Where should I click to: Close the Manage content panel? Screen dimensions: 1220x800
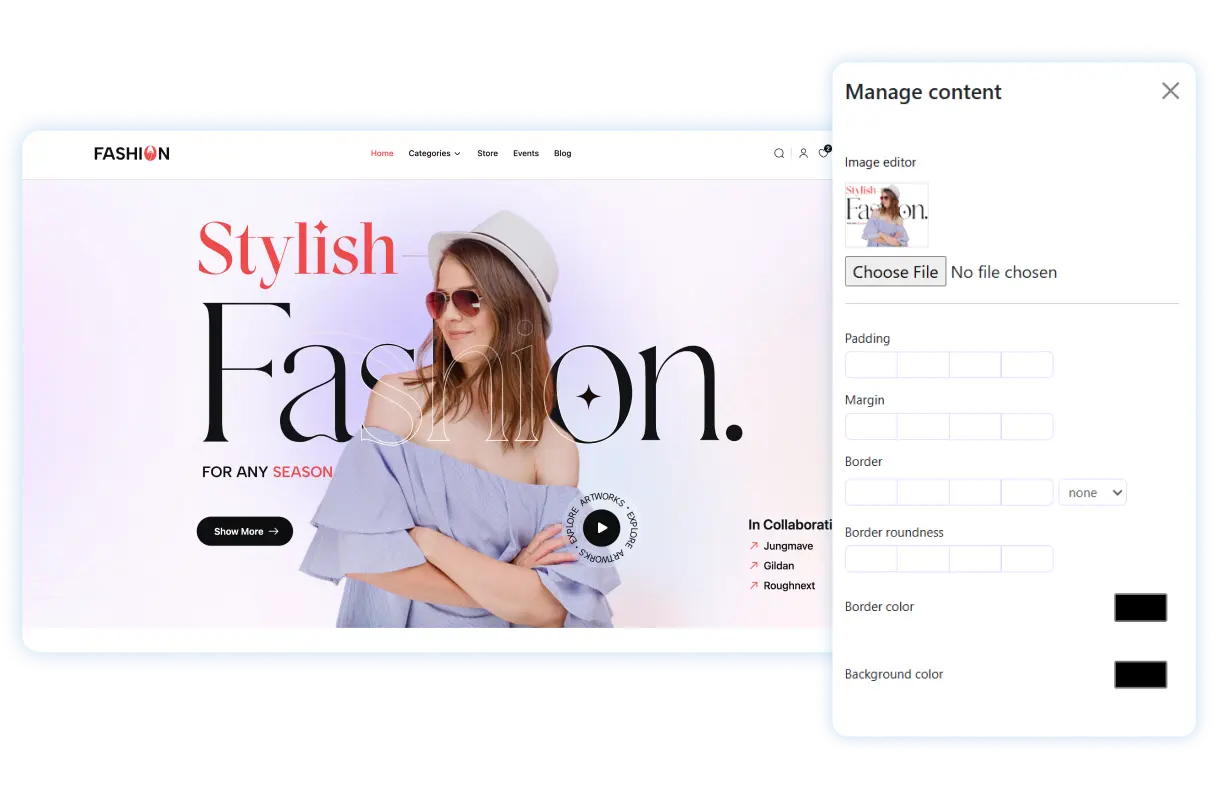click(1170, 91)
